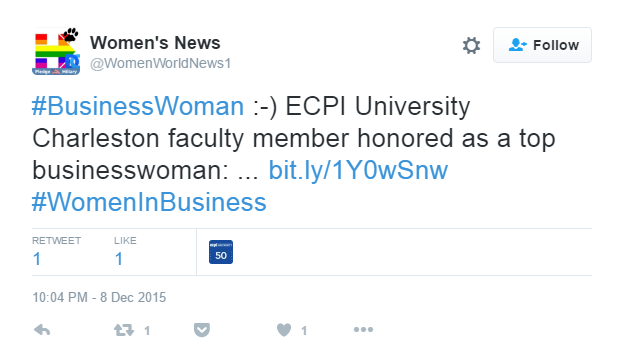Open the bit.ly/1Y0wSnw link
This screenshot has width=626, height=364.
coord(358,170)
